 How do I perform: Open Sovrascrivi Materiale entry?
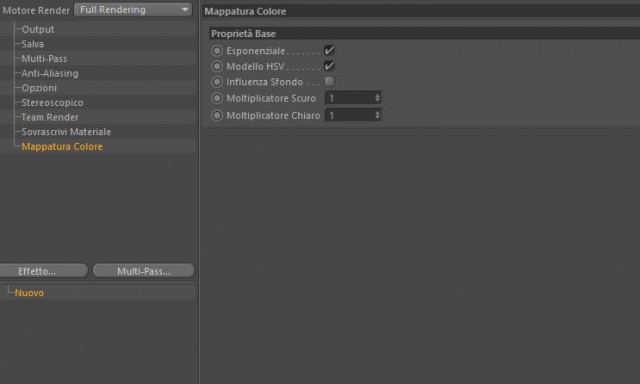point(66,132)
